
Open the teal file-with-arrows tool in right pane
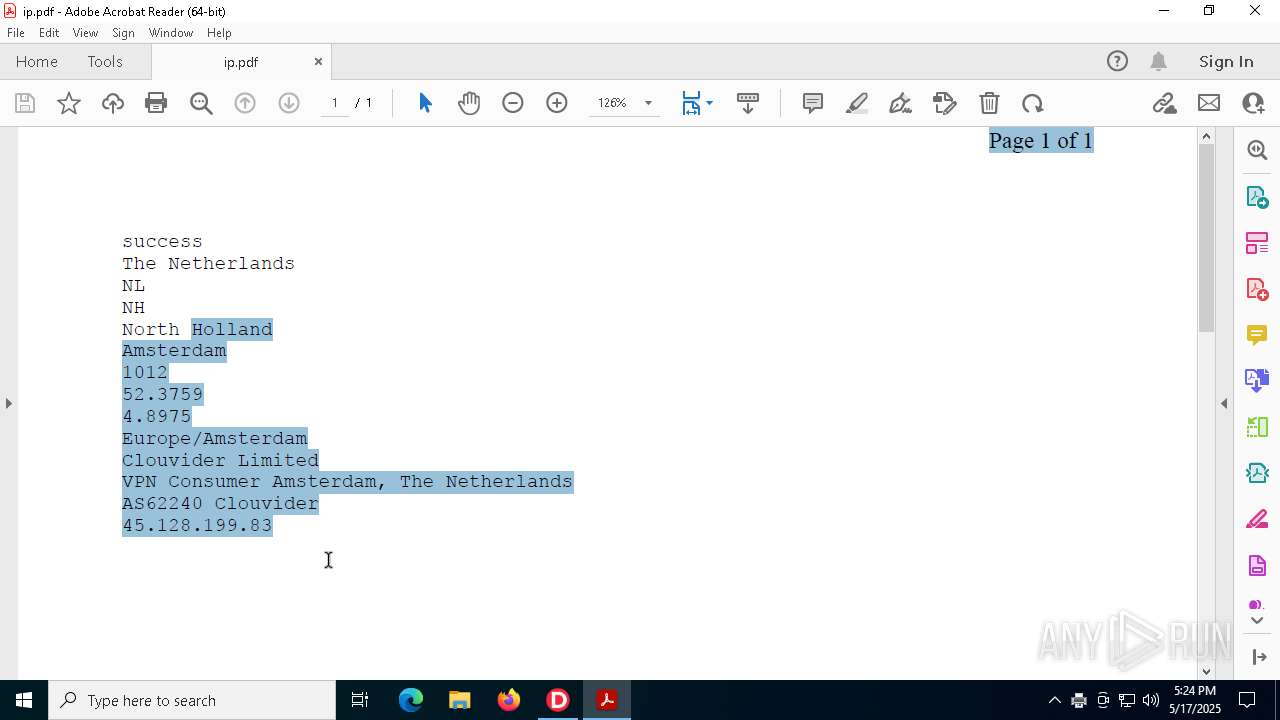[1257, 473]
